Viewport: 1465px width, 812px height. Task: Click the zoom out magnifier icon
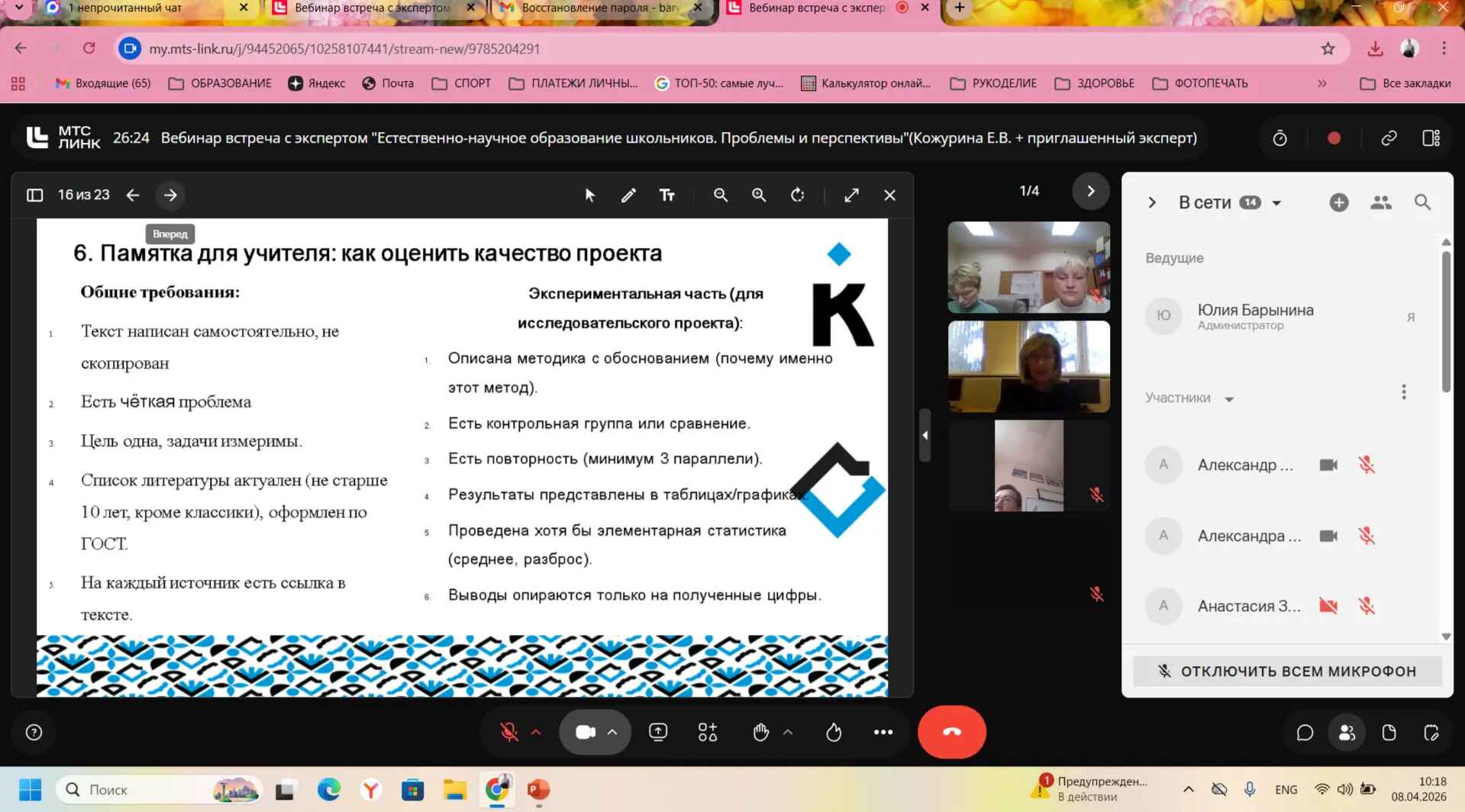(720, 195)
